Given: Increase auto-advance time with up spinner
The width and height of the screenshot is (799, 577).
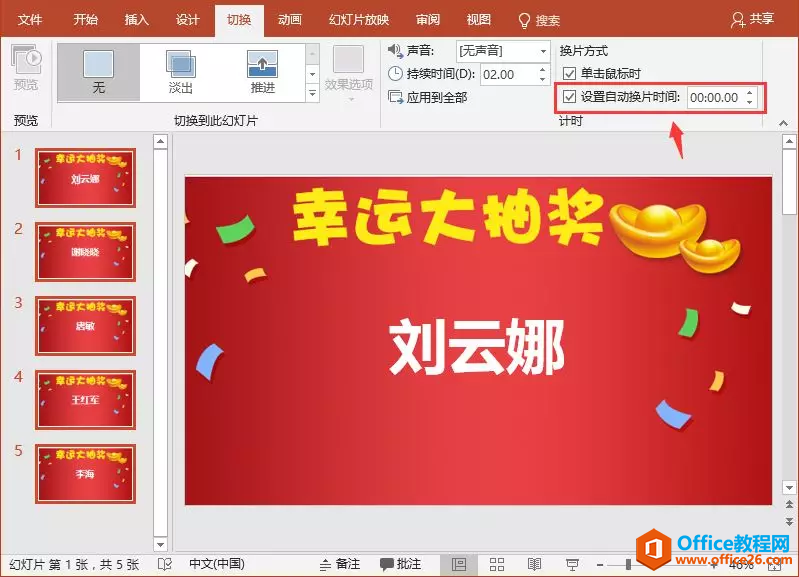Looking at the screenshot, I should [x=750, y=92].
